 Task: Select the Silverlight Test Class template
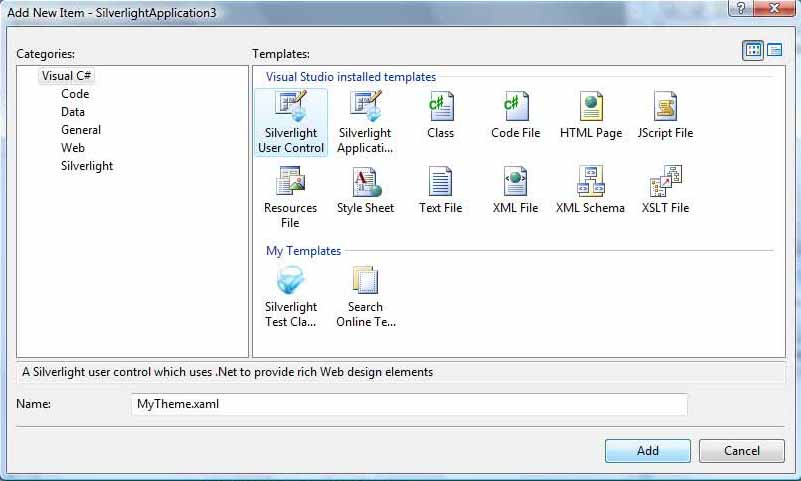[x=290, y=296]
